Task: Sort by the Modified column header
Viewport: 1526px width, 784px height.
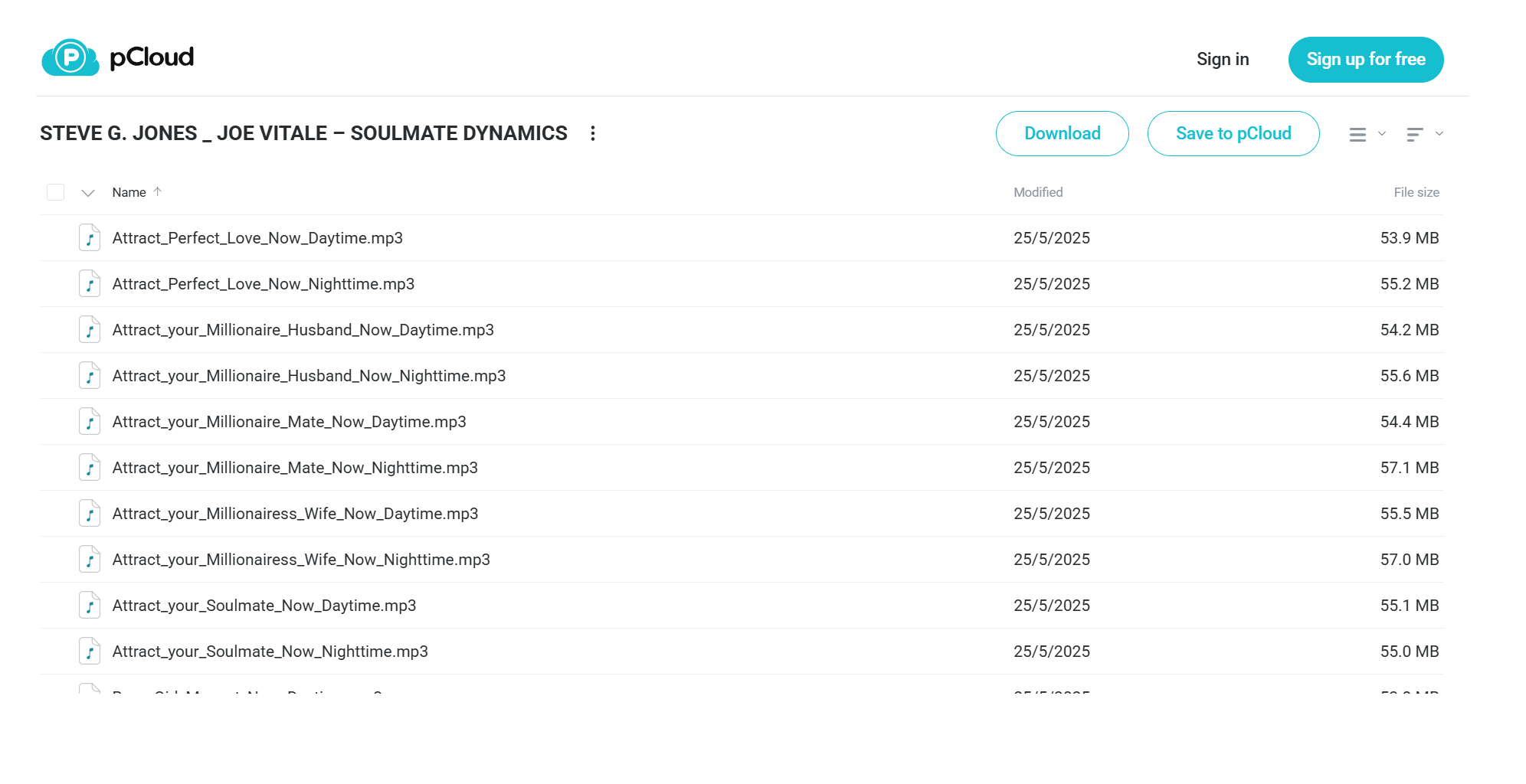Action: [x=1038, y=192]
